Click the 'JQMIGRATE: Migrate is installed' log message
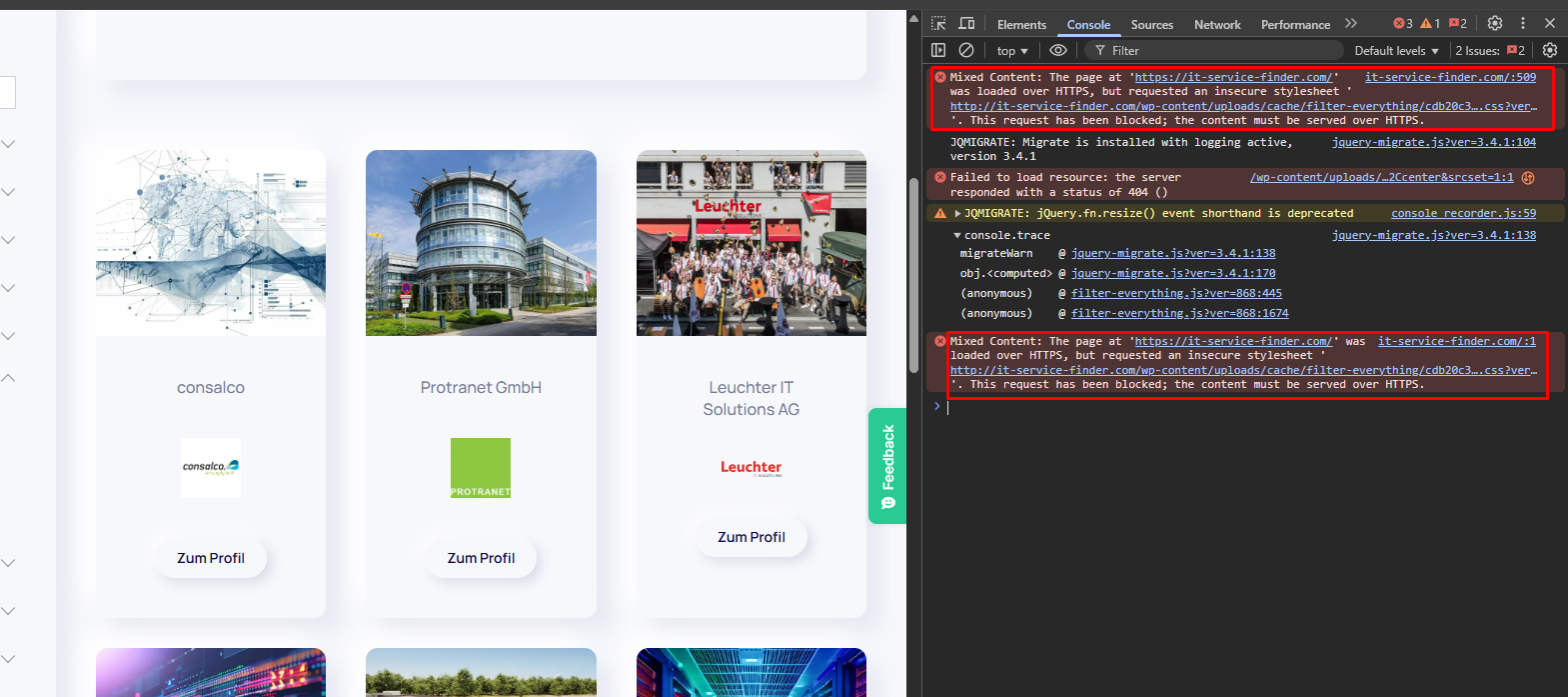The image size is (1568, 697). pos(1121,149)
